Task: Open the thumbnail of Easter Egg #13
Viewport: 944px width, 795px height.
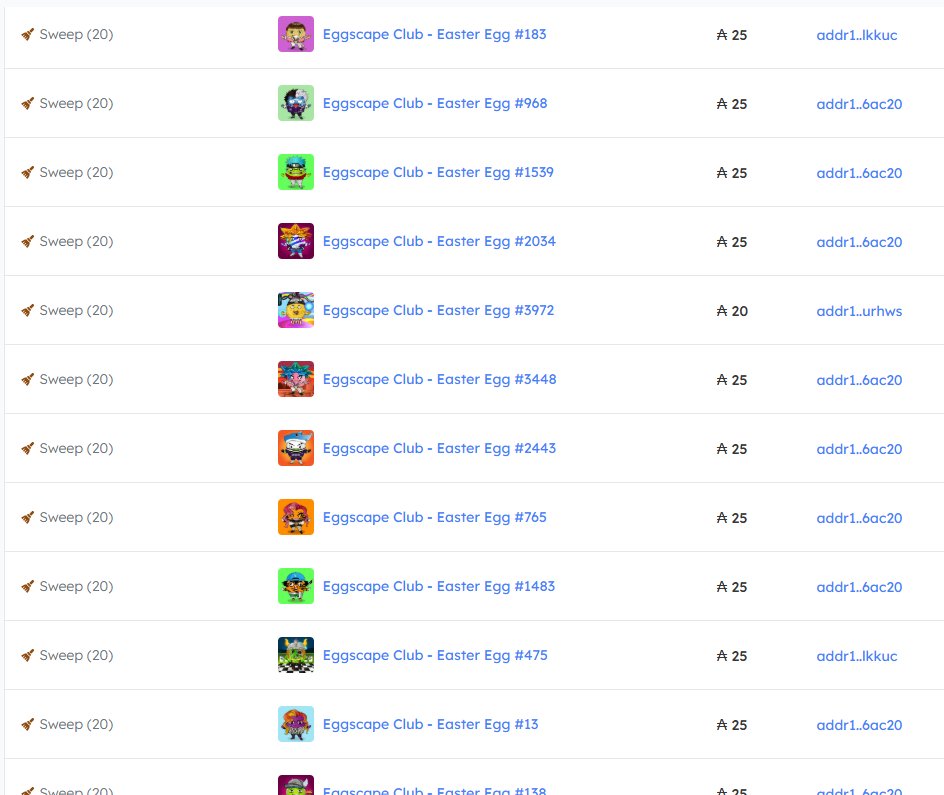Action: click(296, 724)
